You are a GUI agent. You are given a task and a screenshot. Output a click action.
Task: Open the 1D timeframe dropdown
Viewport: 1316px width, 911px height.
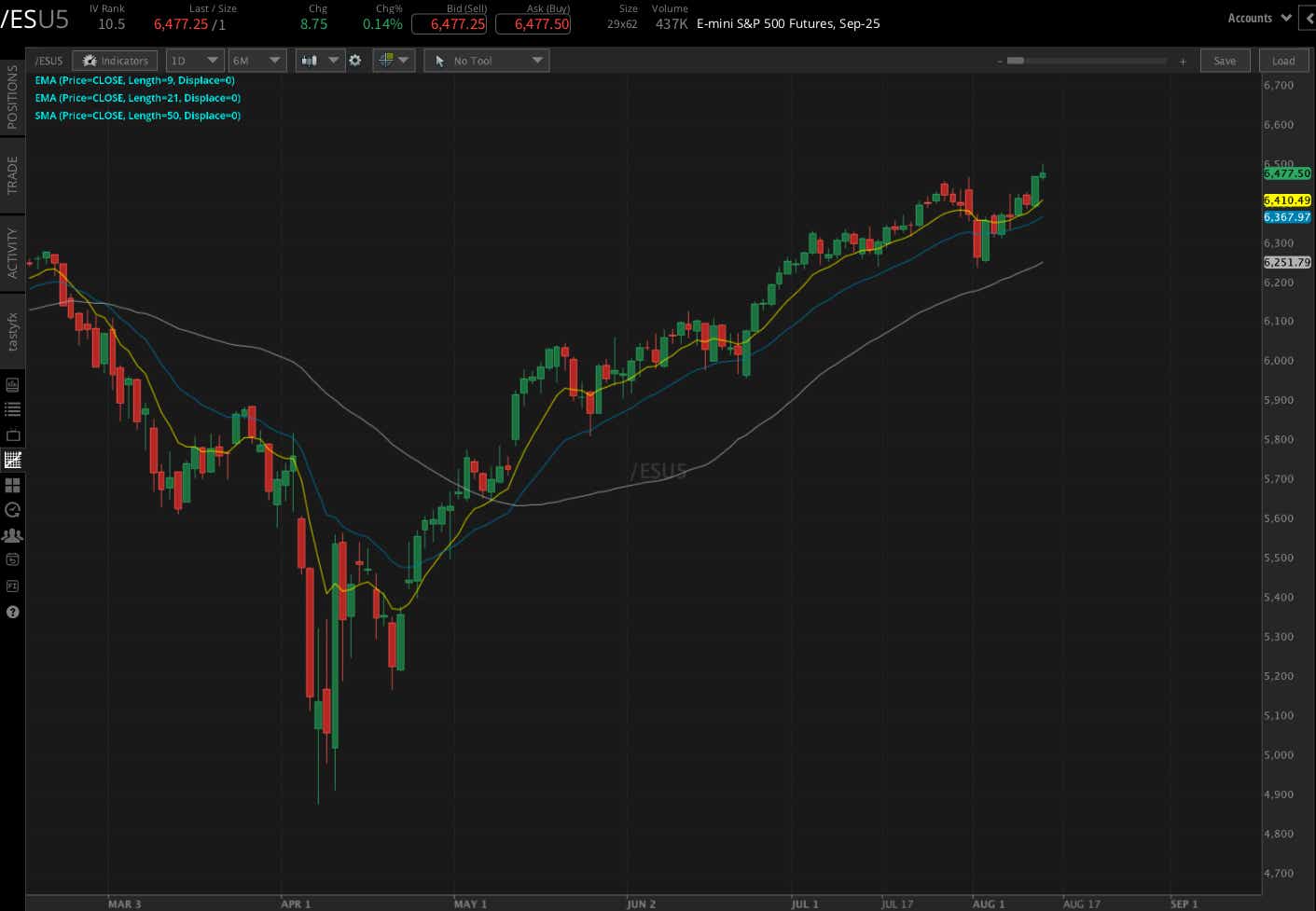tap(194, 60)
